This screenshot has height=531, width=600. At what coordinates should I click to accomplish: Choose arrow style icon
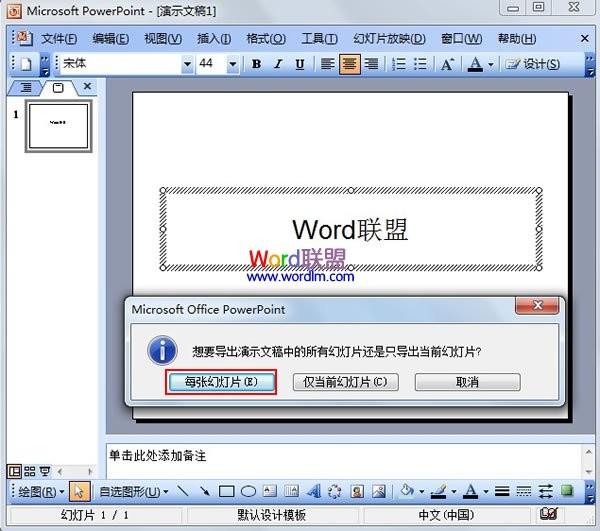coord(545,492)
